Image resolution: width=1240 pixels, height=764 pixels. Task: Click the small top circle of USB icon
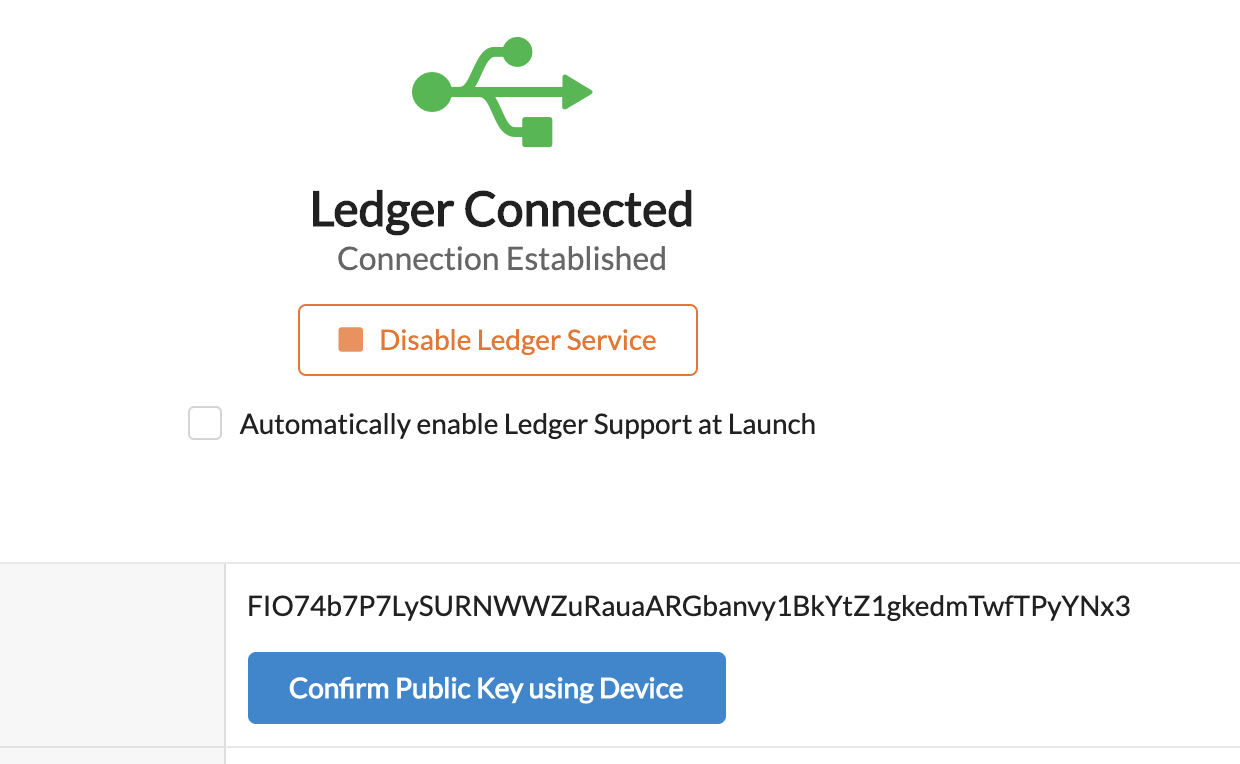[517, 52]
